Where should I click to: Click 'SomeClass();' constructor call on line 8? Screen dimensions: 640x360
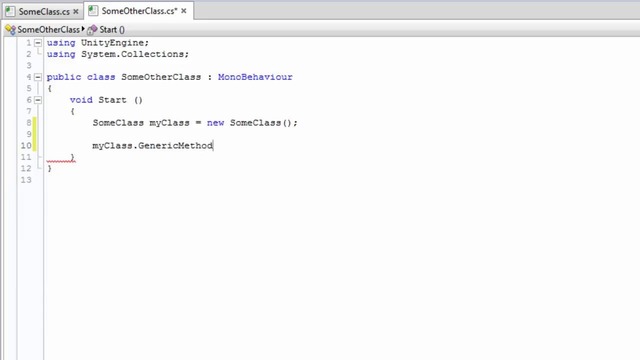point(264,123)
